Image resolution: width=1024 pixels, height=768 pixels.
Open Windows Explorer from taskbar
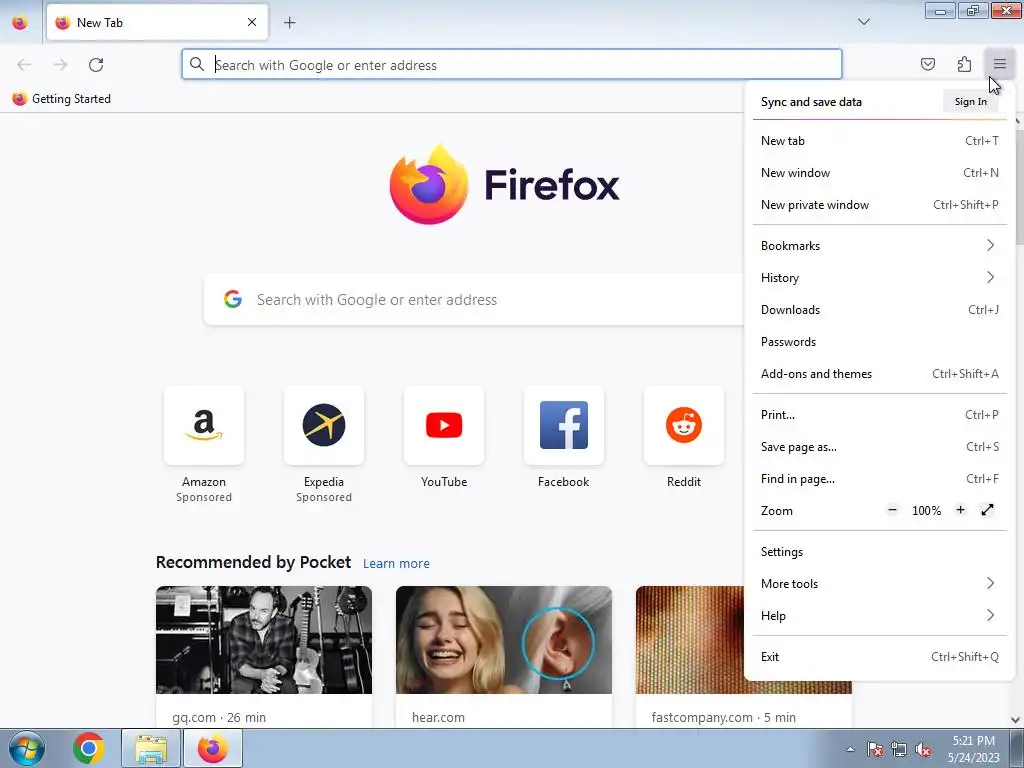(x=151, y=748)
